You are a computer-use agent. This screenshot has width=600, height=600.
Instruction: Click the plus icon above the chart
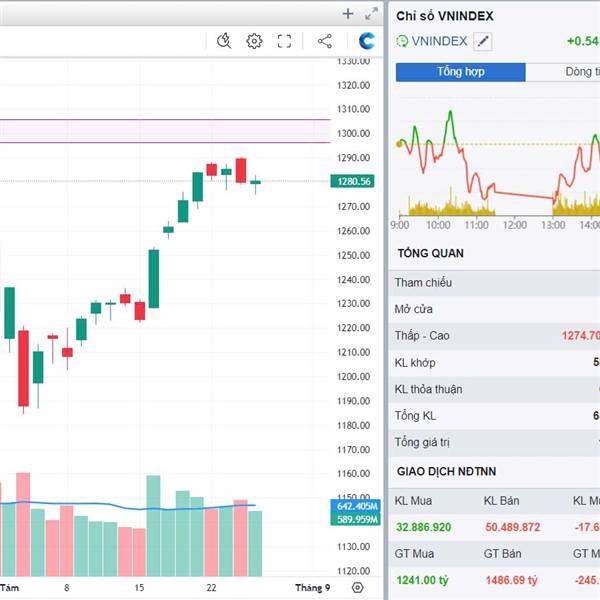click(347, 14)
